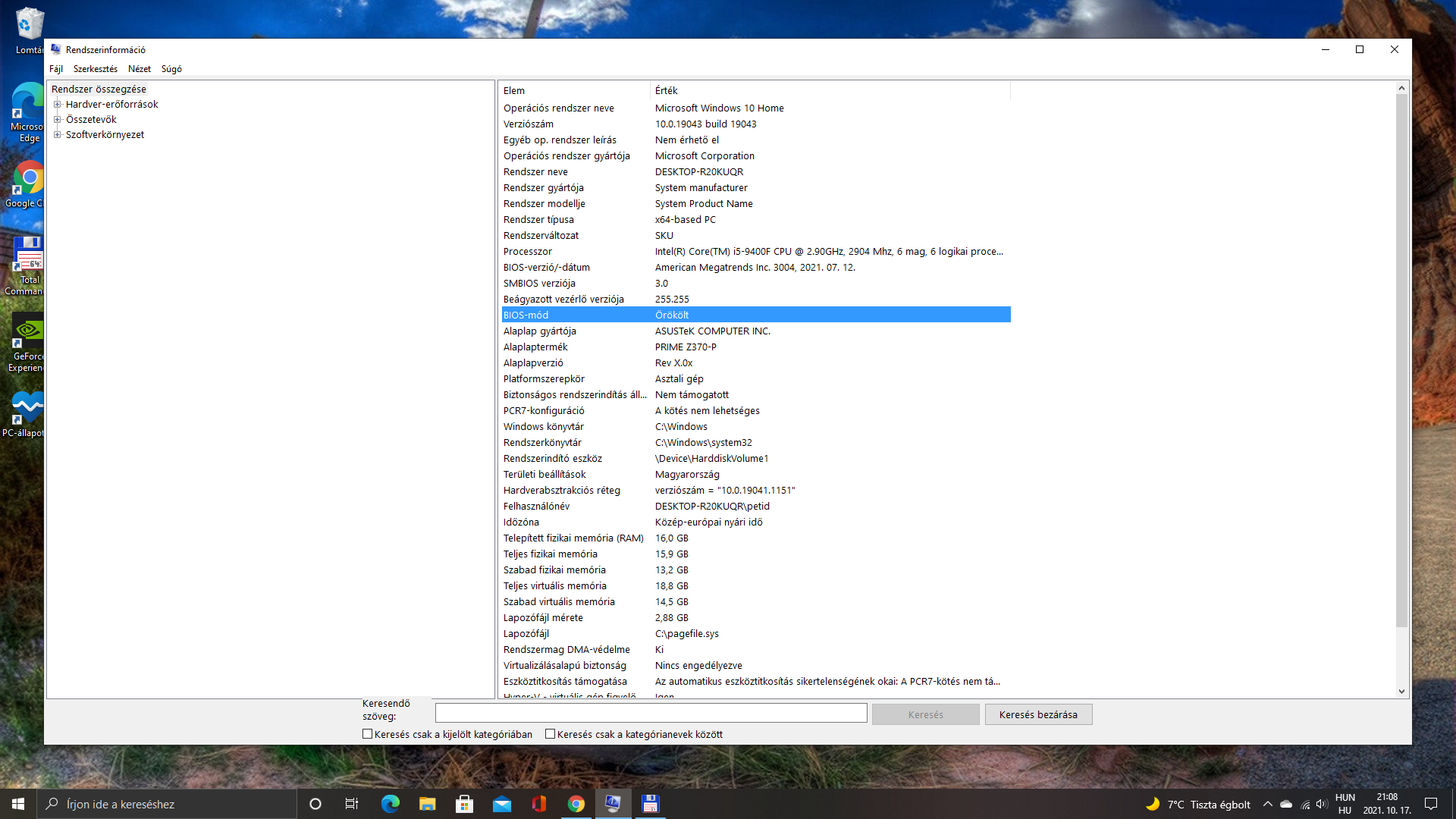Click the Érték column header

tap(830, 90)
